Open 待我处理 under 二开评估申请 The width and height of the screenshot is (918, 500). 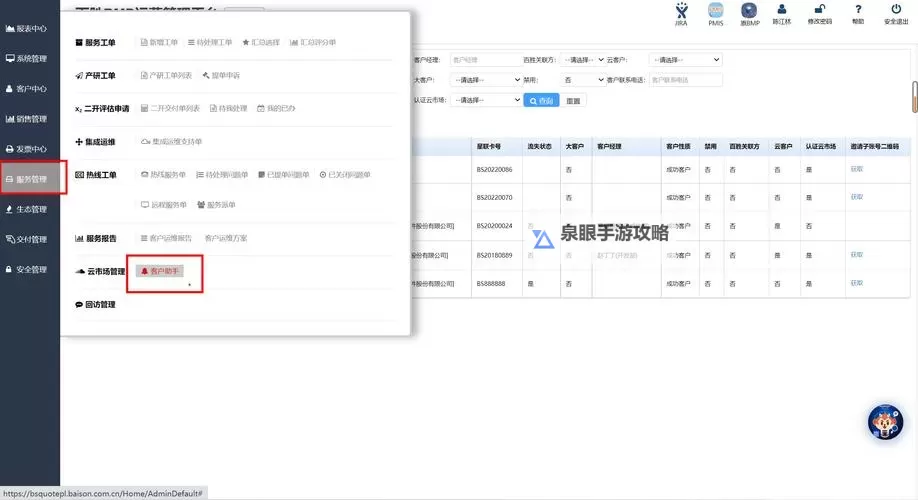tap(228, 108)
